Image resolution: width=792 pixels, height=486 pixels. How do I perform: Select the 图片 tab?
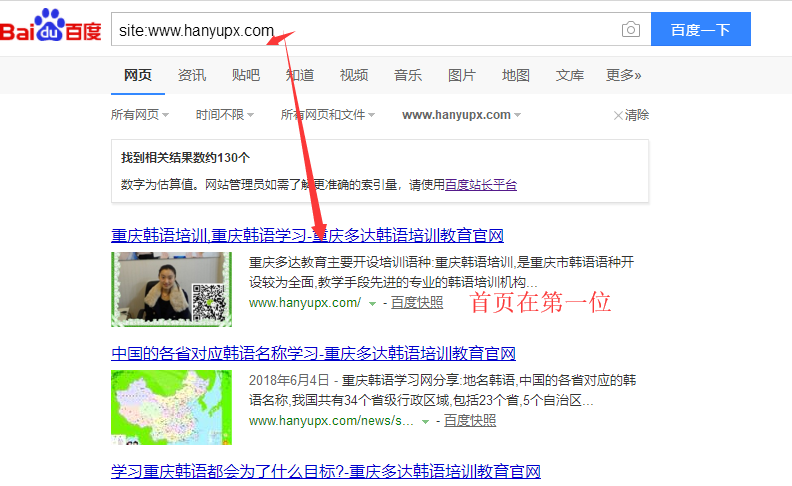click(462, 75)
